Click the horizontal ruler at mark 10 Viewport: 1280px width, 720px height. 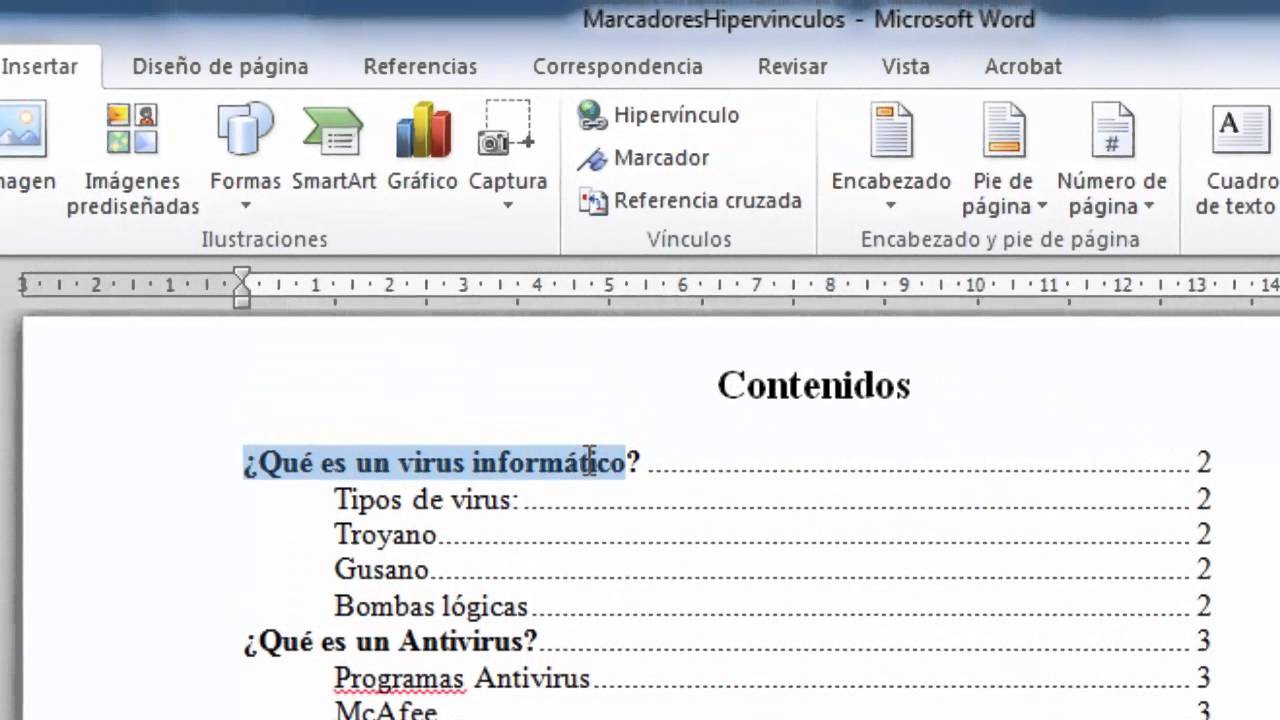point(974,286)
